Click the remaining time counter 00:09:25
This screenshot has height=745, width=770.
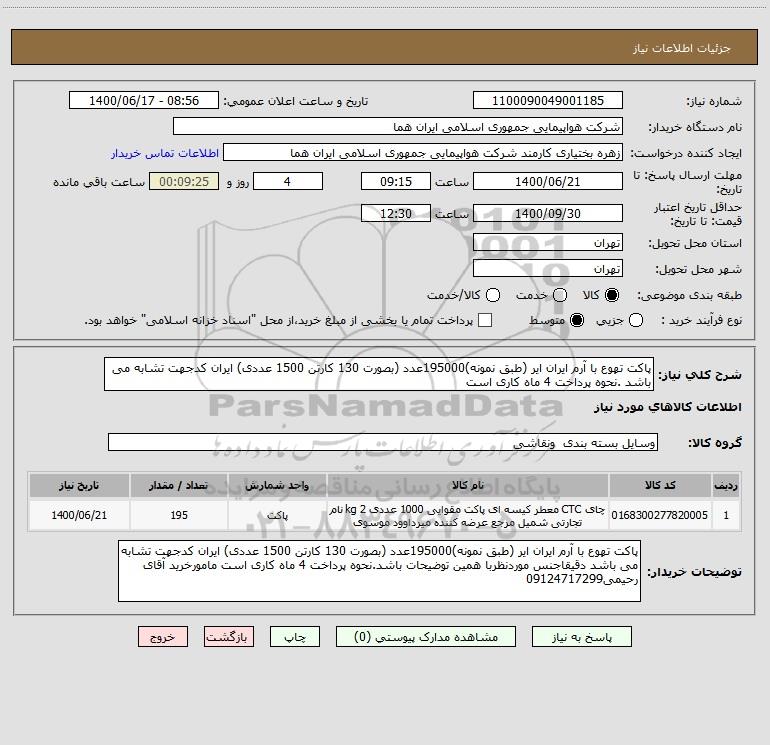pos(184,181)
